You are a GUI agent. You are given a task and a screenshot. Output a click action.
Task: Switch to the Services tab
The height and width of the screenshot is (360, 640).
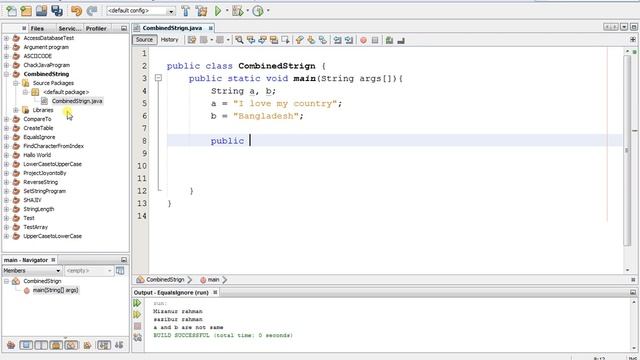point(69,28)
